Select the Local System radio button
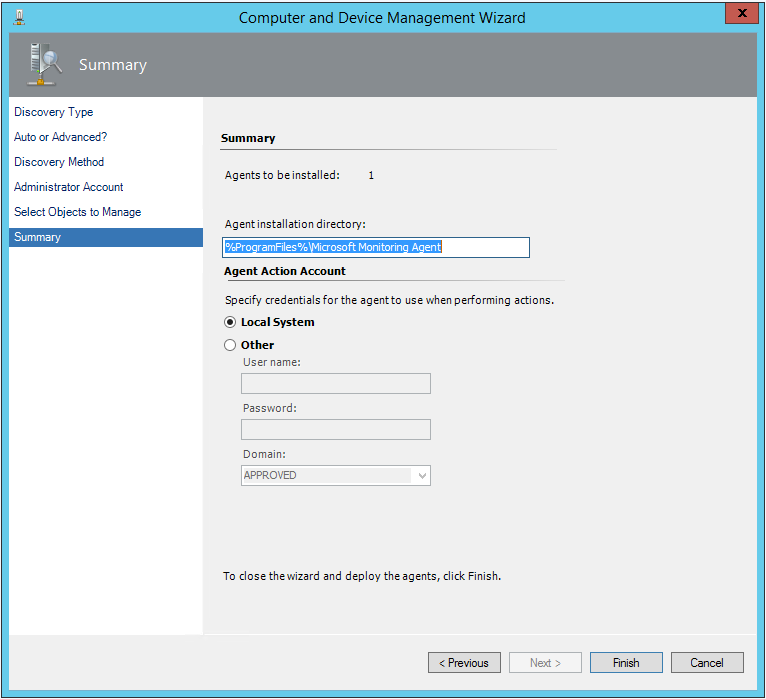This screenshot has height=699, width=766. point(231,322)
